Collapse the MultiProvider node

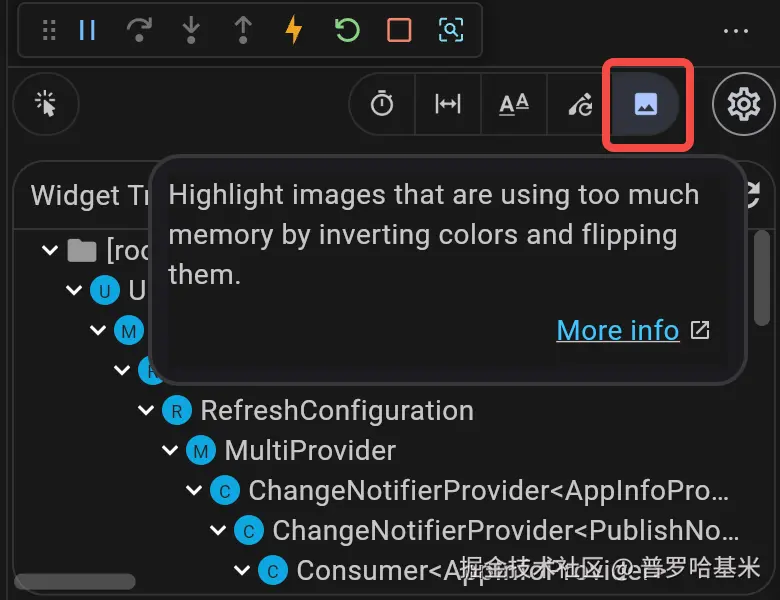[x=170, y=450]
